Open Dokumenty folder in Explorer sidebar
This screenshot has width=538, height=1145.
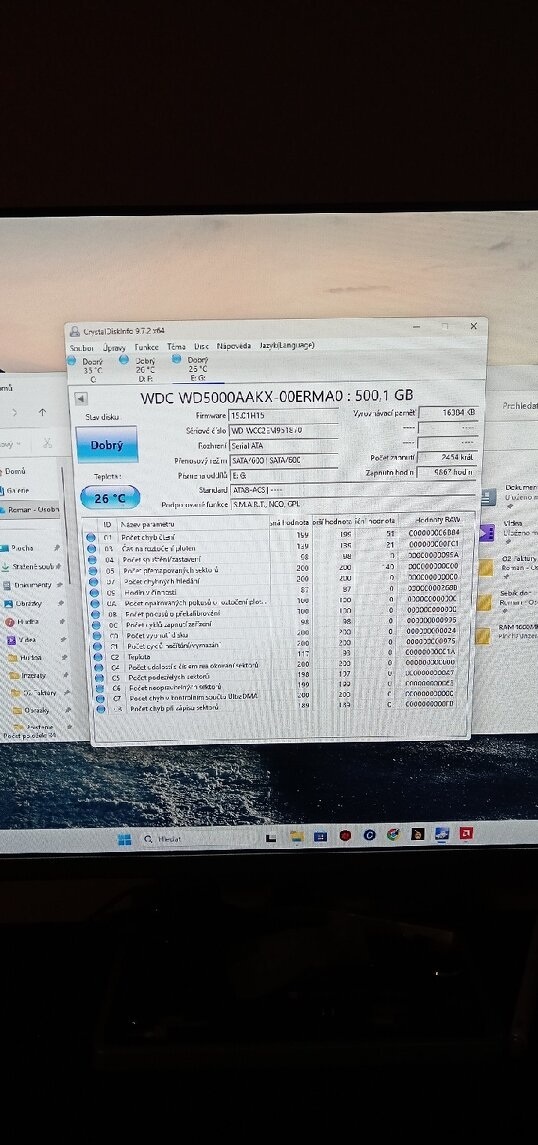coord(28,586)
